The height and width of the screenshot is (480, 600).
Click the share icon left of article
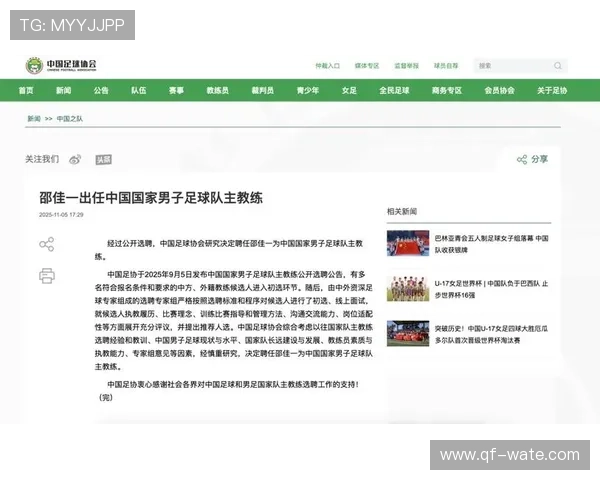point(47,244)
